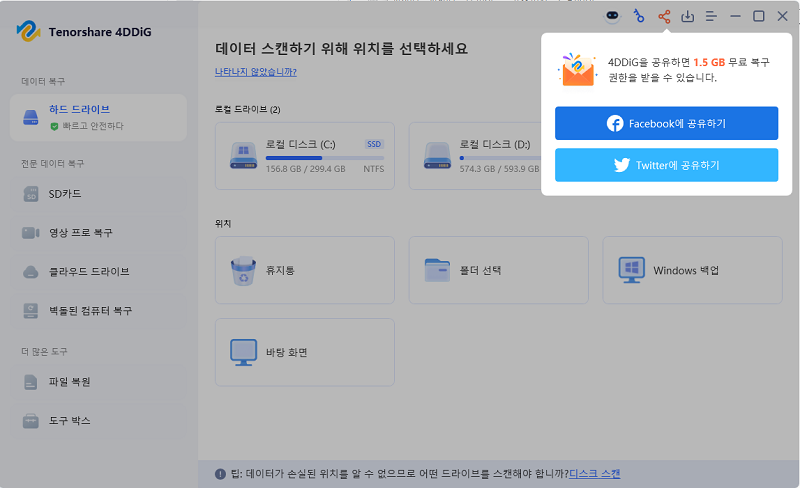Share on Facebook button

[666, 124]
